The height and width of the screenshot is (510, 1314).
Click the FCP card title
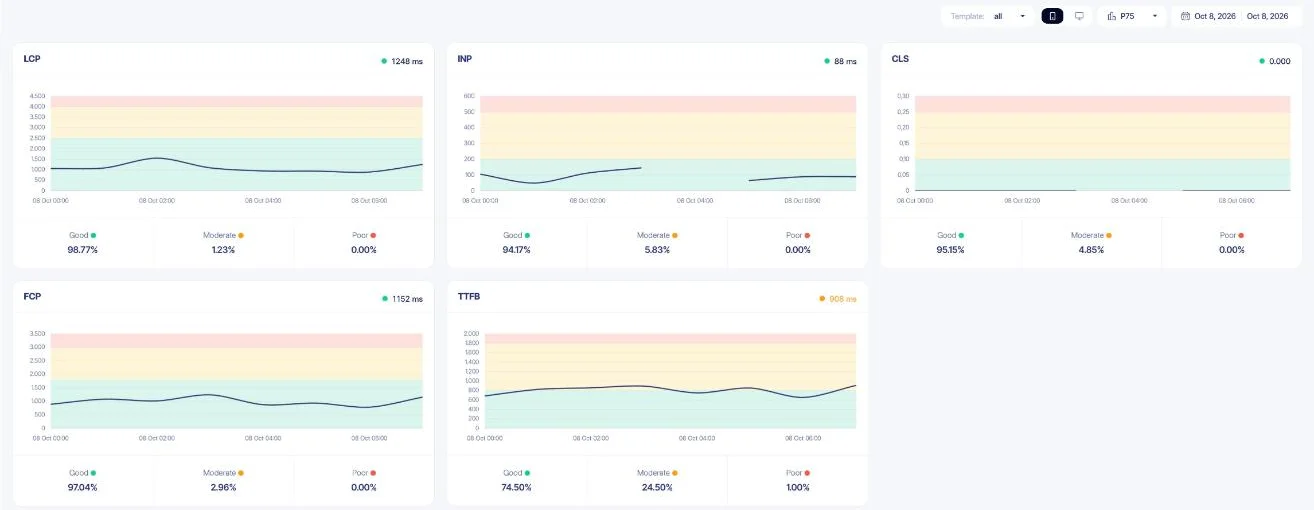32,297
